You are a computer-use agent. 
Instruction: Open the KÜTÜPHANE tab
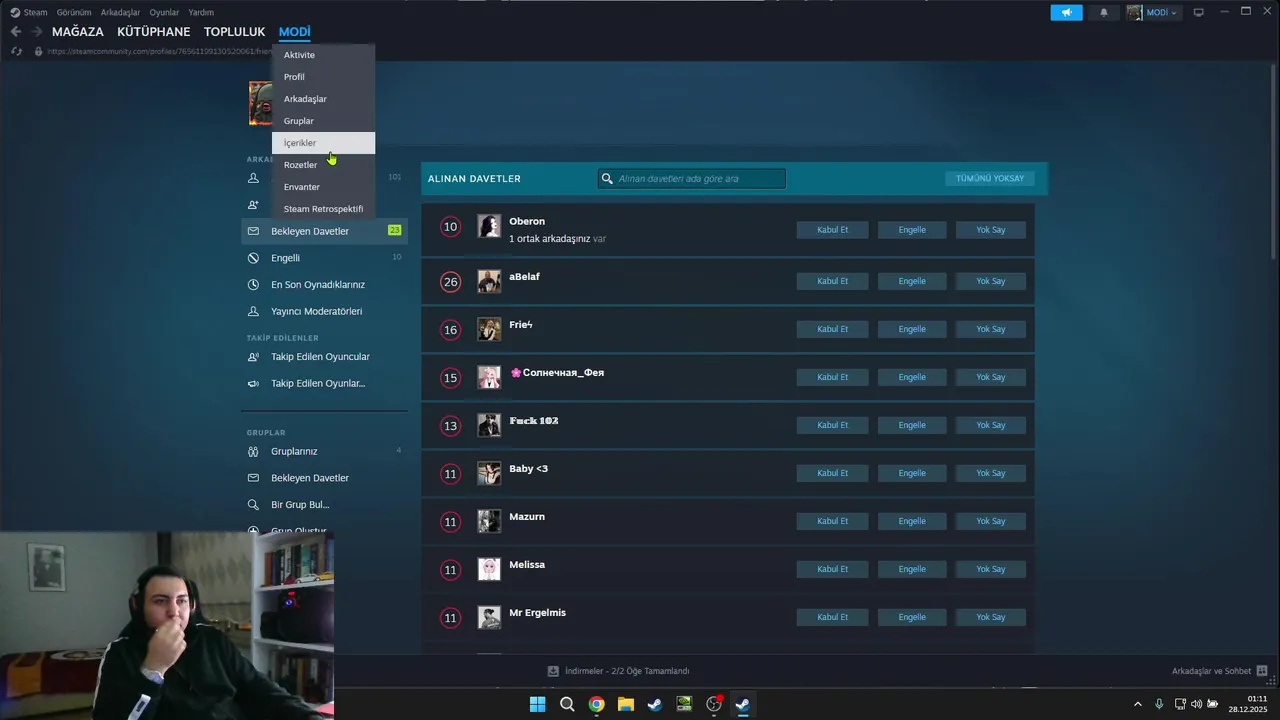[x=153, y=32]
